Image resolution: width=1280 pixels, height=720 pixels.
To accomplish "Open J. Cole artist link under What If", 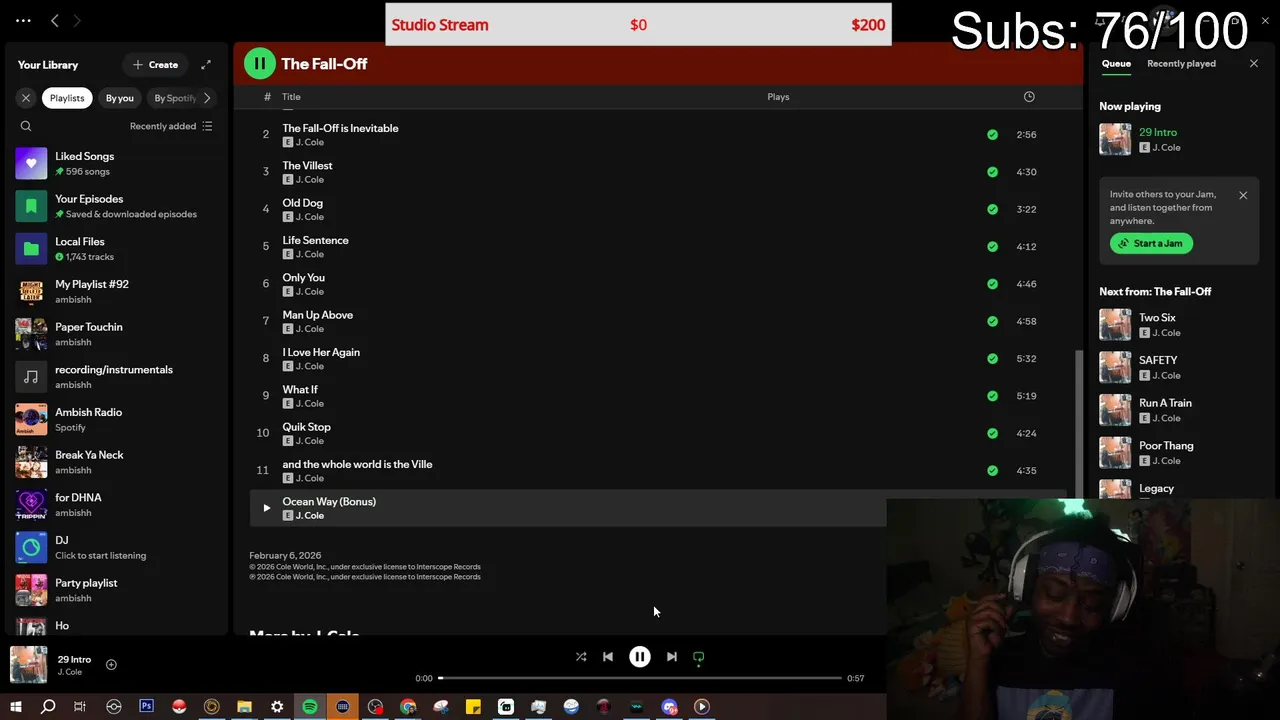I will click(x=310, y=404).
